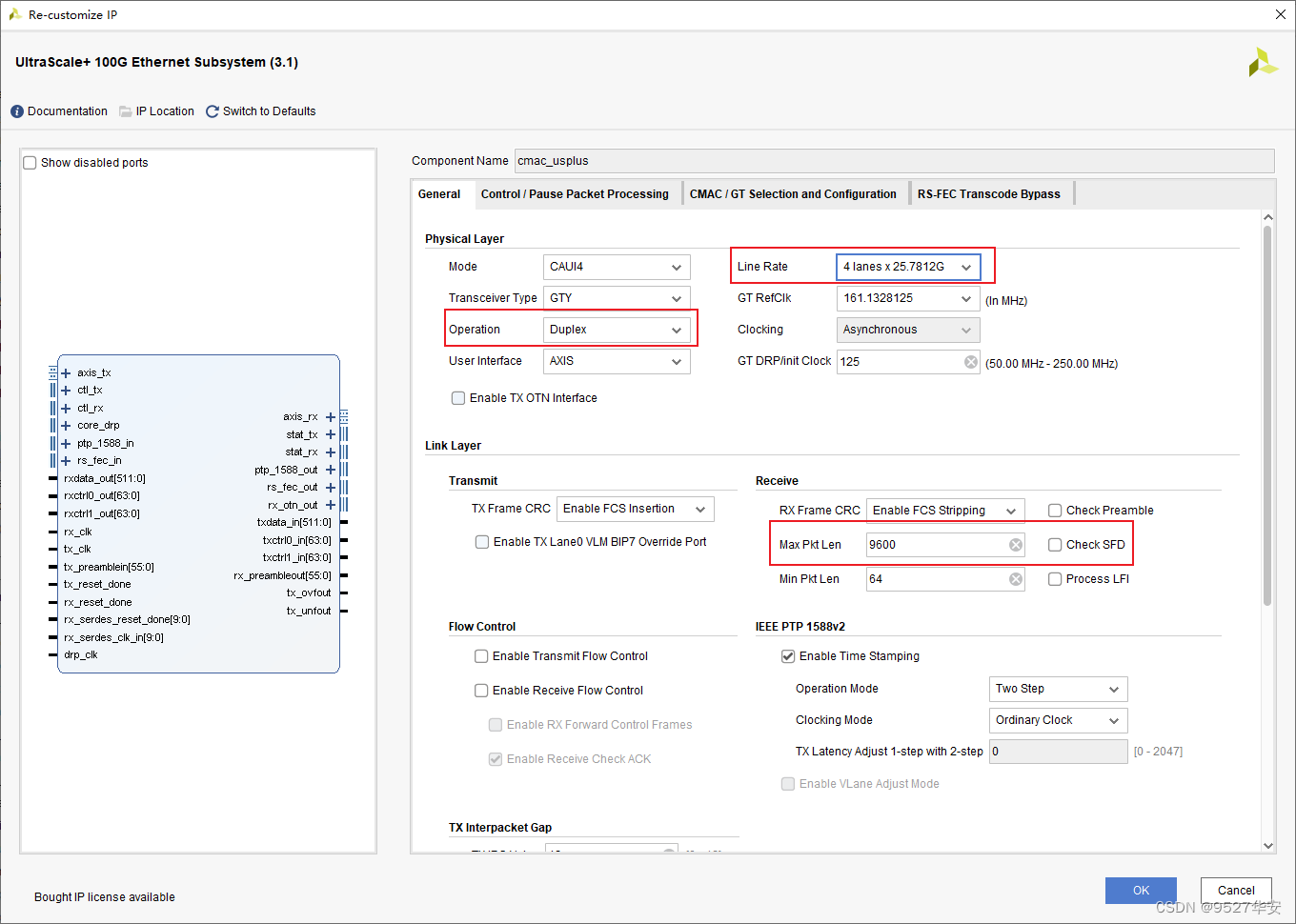The height and width of the screenshot is (924, 1296).
Task: Click the Component Name field
Action: coord(894,161)
